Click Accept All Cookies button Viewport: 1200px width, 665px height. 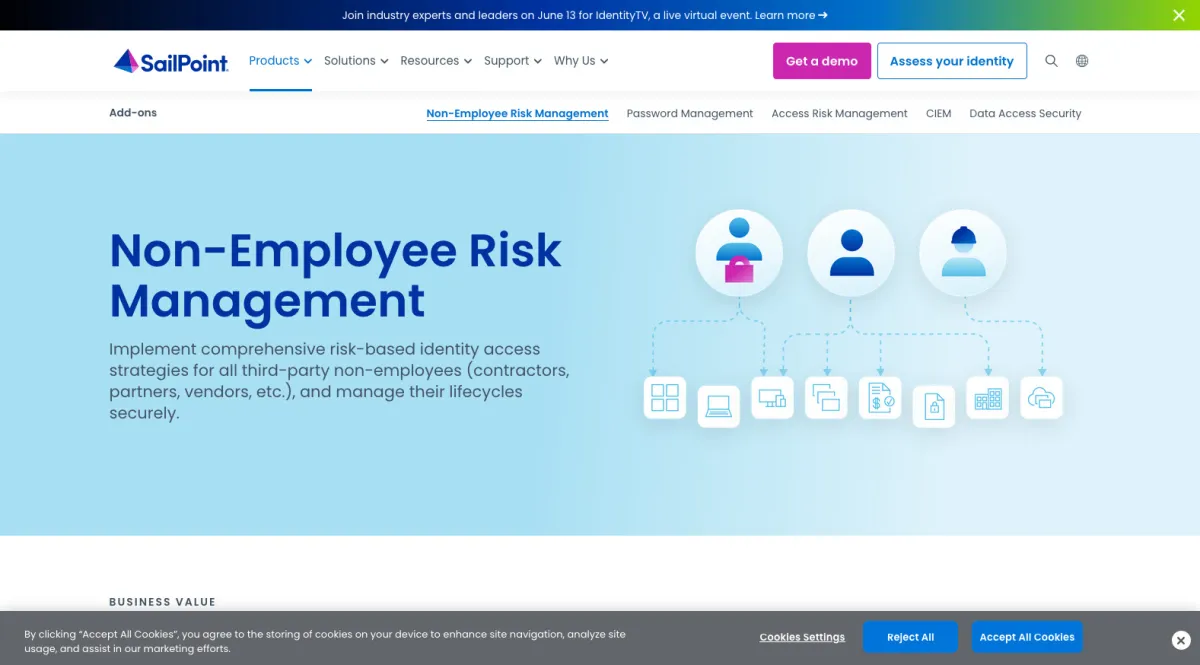[x=1027, y=637]
